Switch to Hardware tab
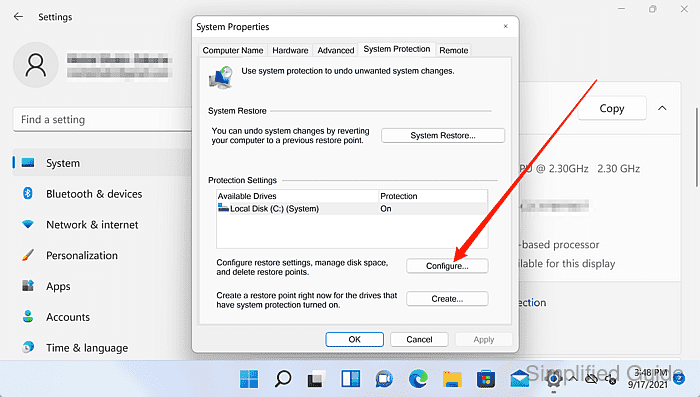The width and height of the screenshot is (700, 397). tap(290, 50)
